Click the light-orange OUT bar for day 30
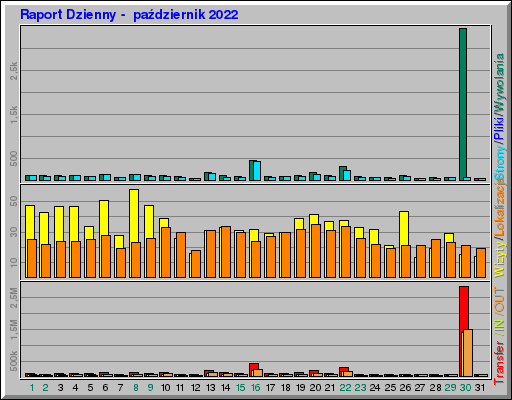Viewport: 512px width, 400px height. [x=468, y=353]
